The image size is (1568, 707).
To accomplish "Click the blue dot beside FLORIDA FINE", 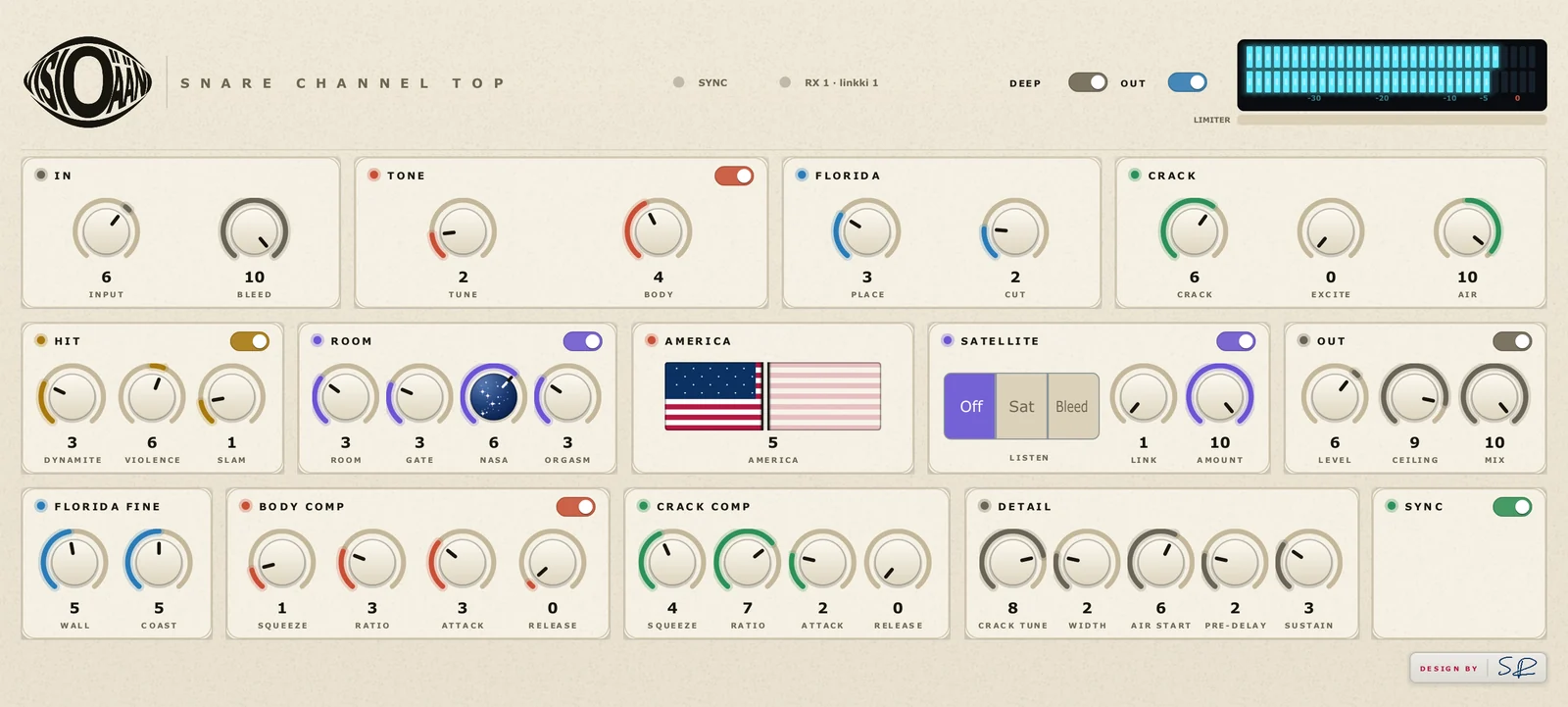I will click(41, 506).
